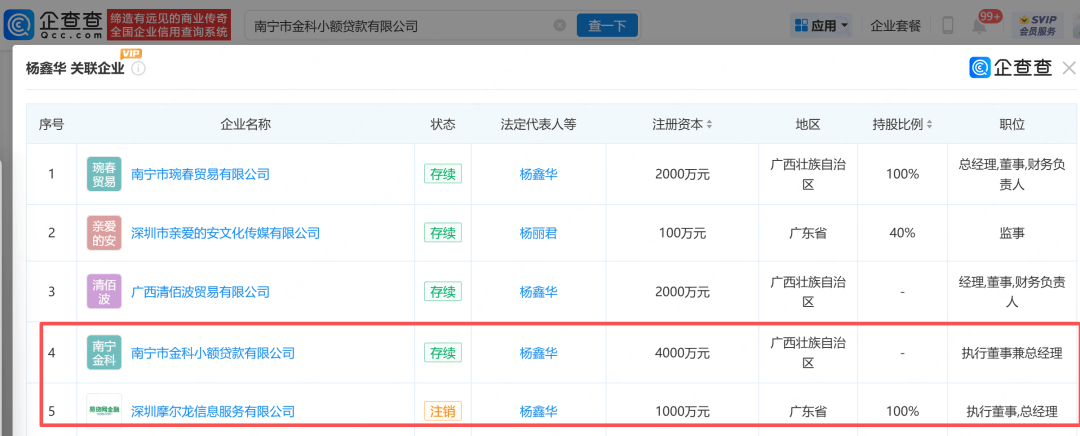Open the 应用 dropdown menu

822,26
